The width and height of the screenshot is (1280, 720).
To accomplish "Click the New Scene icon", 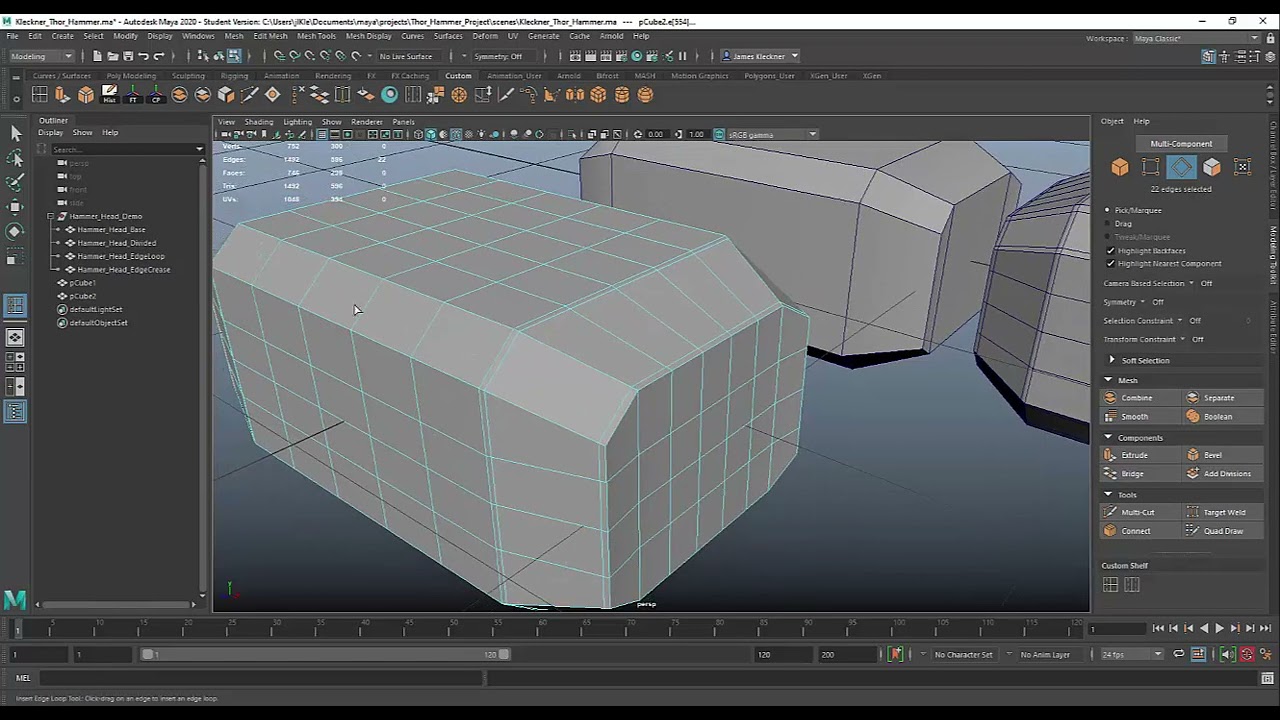I will (97, 56).
